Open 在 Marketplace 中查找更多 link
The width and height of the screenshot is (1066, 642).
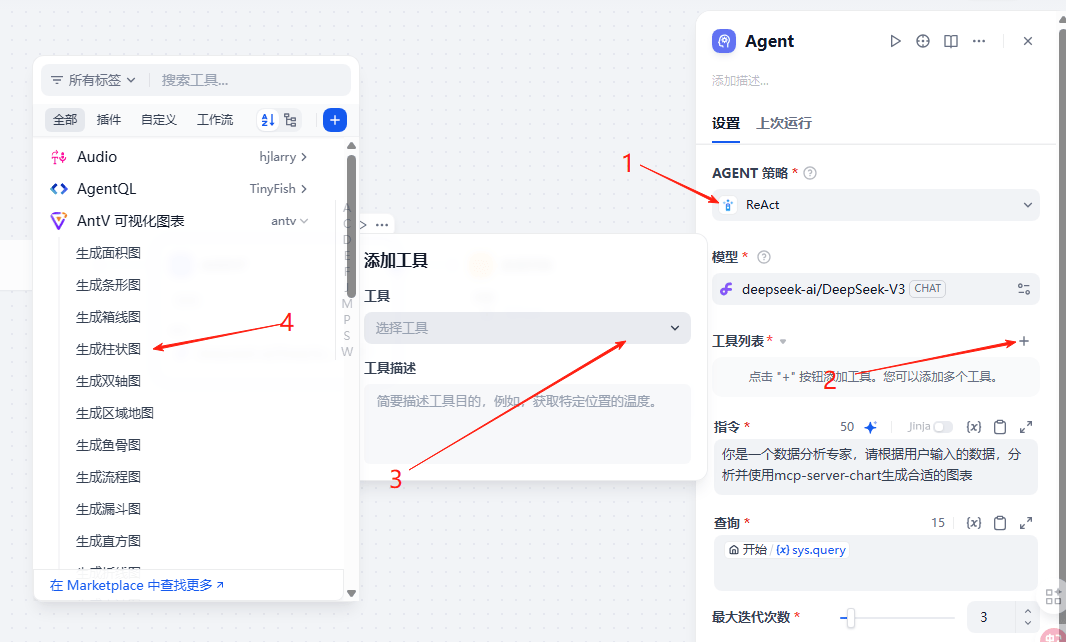[137, 585]
